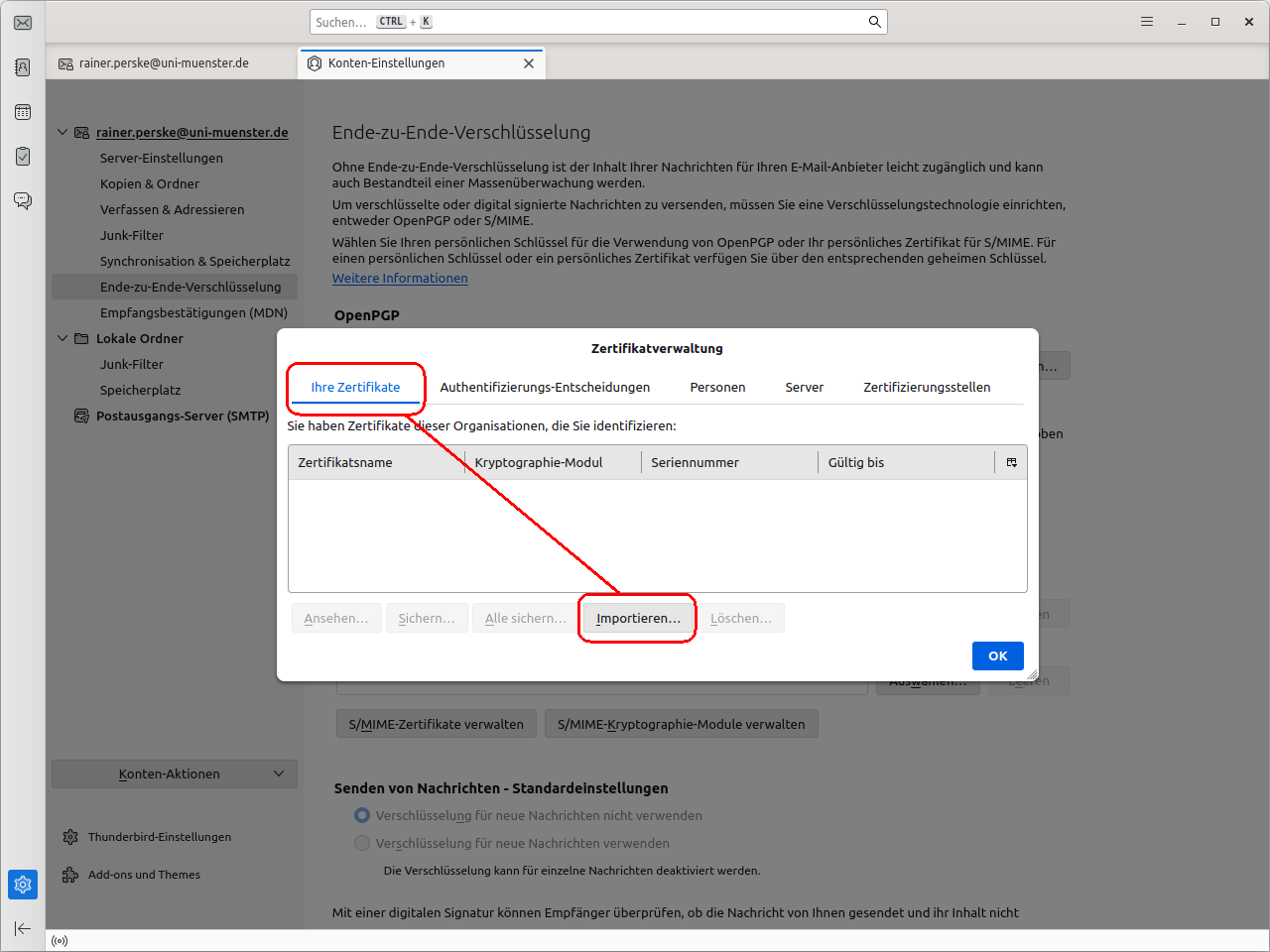The image size is (1270, 952).
Task: Open the Tasks space icon
Action: (x=23, y=157)
